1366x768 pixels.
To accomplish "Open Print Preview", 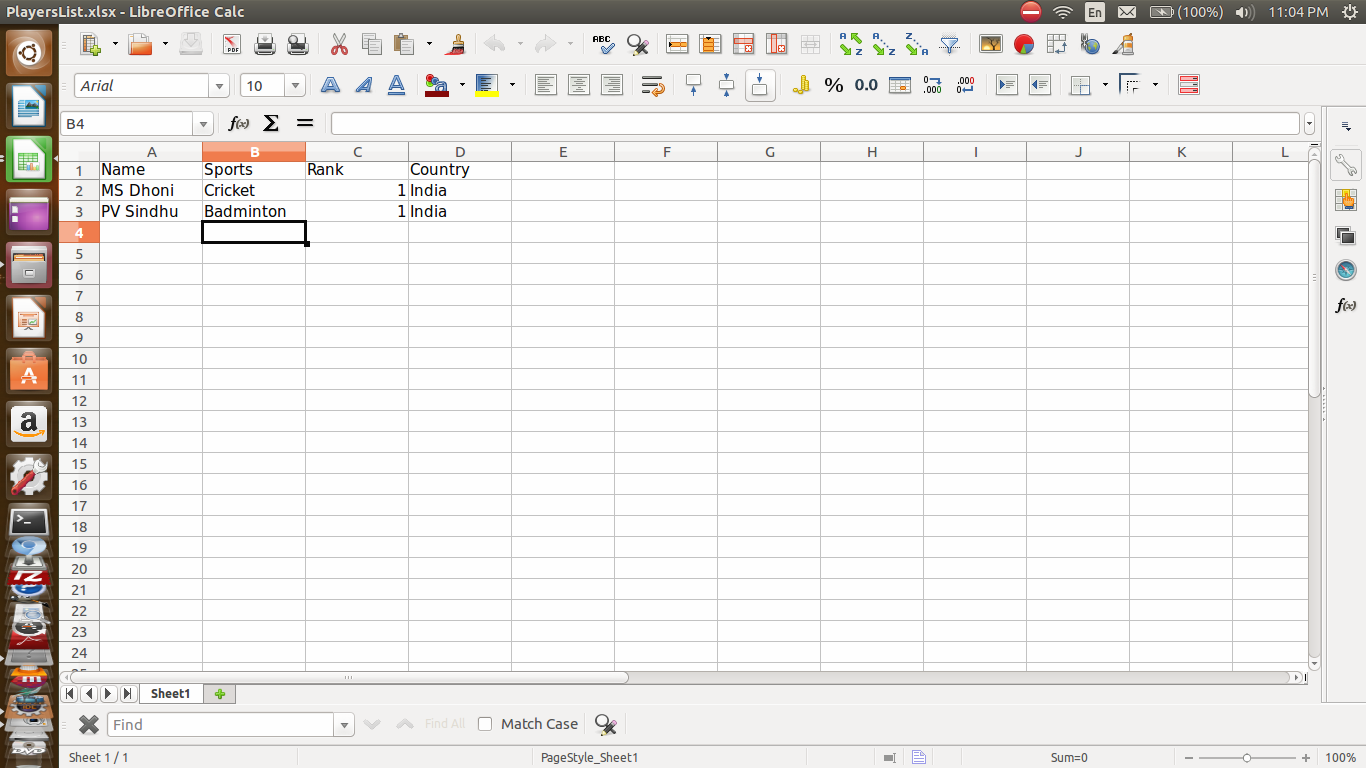I will point(298,44).
